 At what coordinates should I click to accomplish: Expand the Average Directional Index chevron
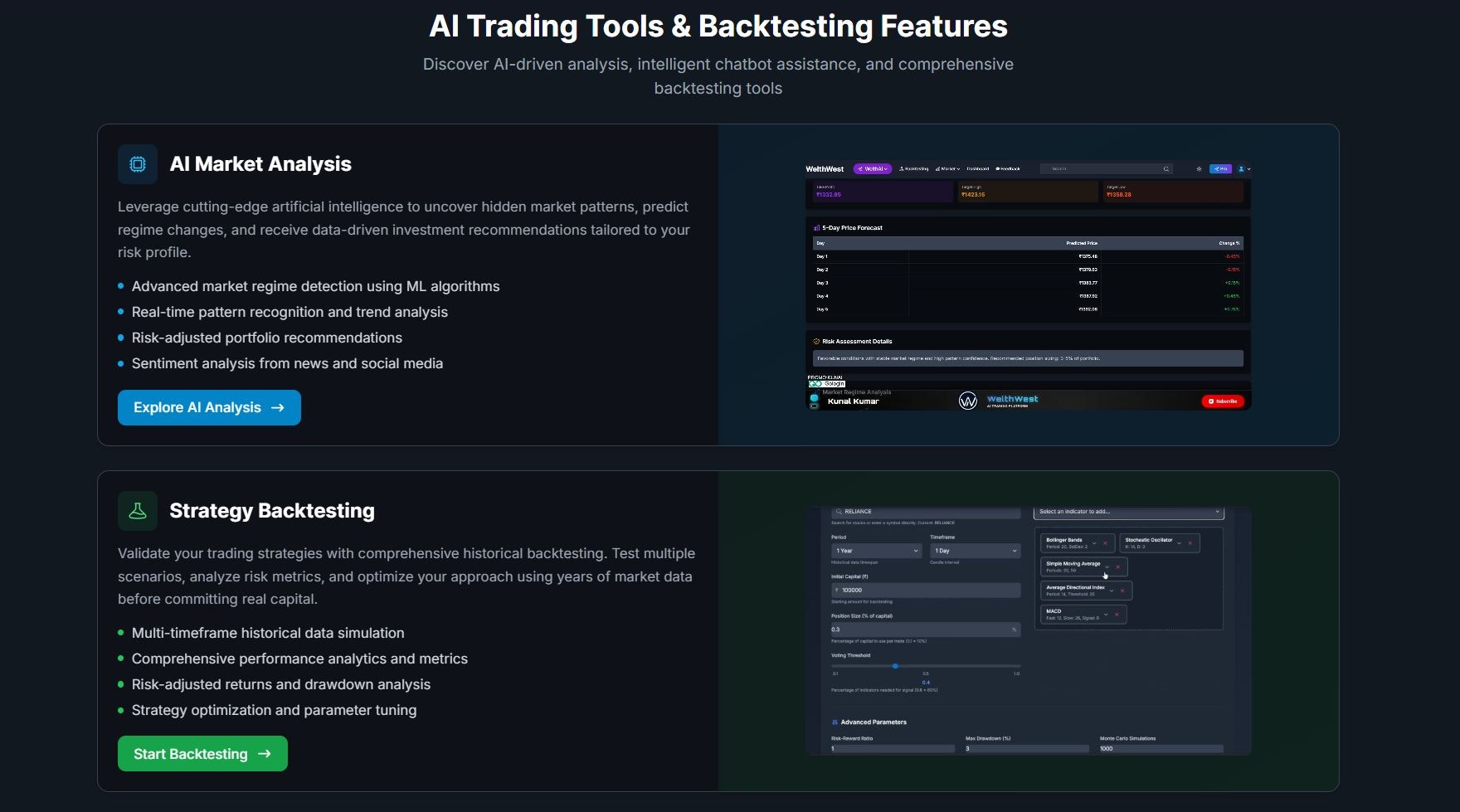pos(1112,591)
